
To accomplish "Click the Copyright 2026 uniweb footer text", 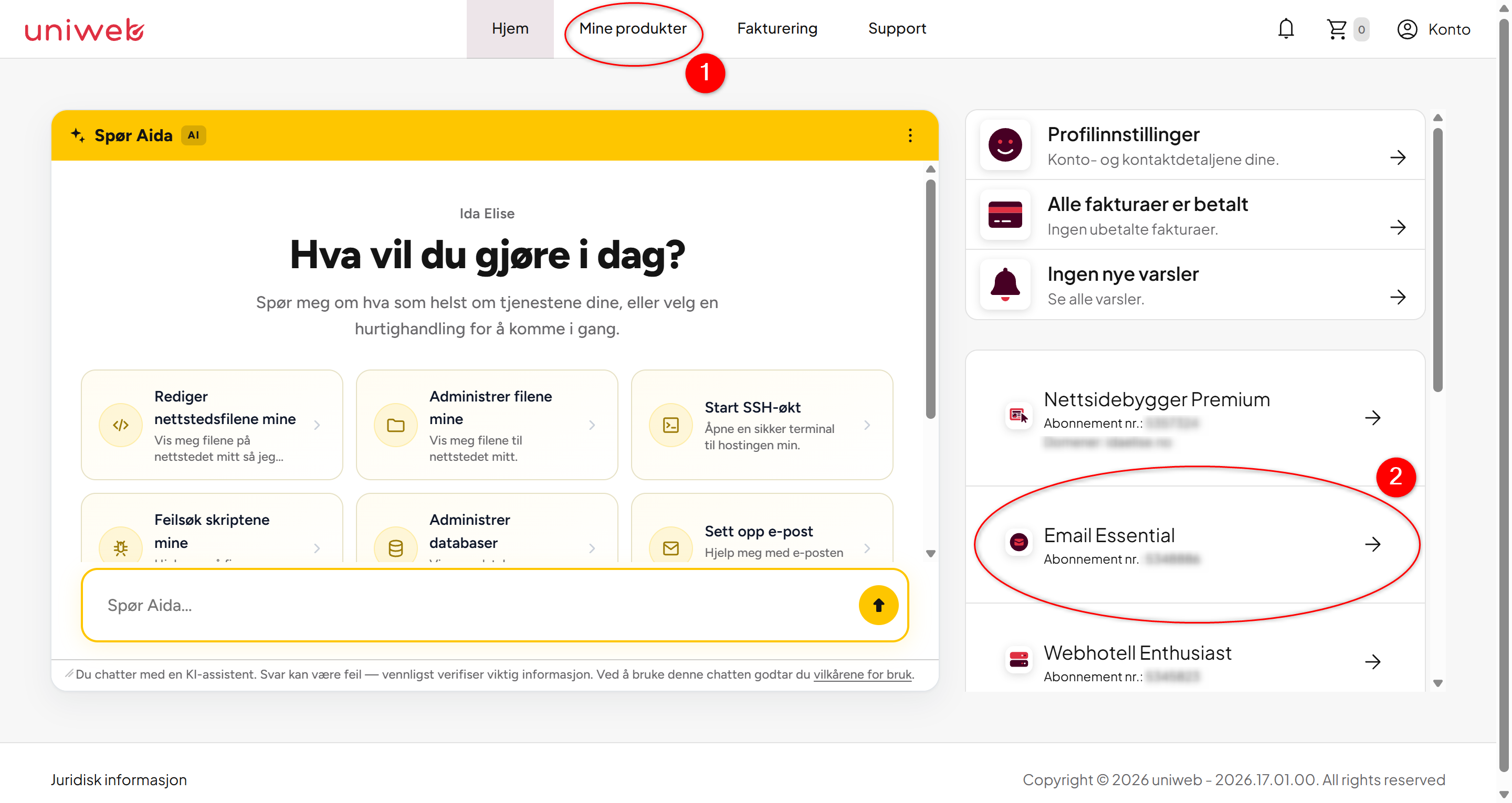I will pyautogui.click(x=1234, y=780).
